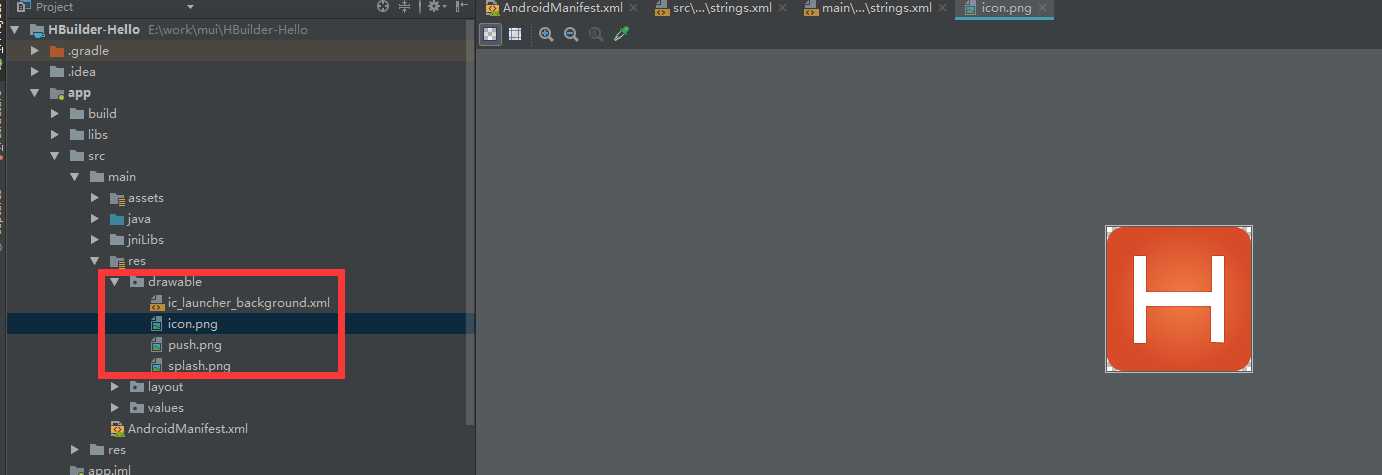Close the src\...\strings.xml tab
1382x475 pixels.
tap(781, 8)
